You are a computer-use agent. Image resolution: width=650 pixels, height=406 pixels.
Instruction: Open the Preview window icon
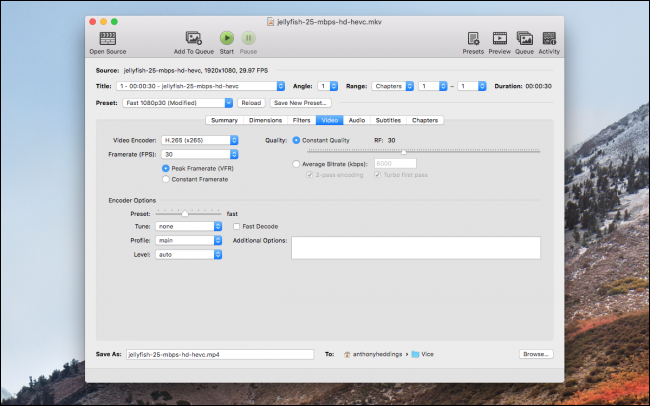[x=499, y=38]
